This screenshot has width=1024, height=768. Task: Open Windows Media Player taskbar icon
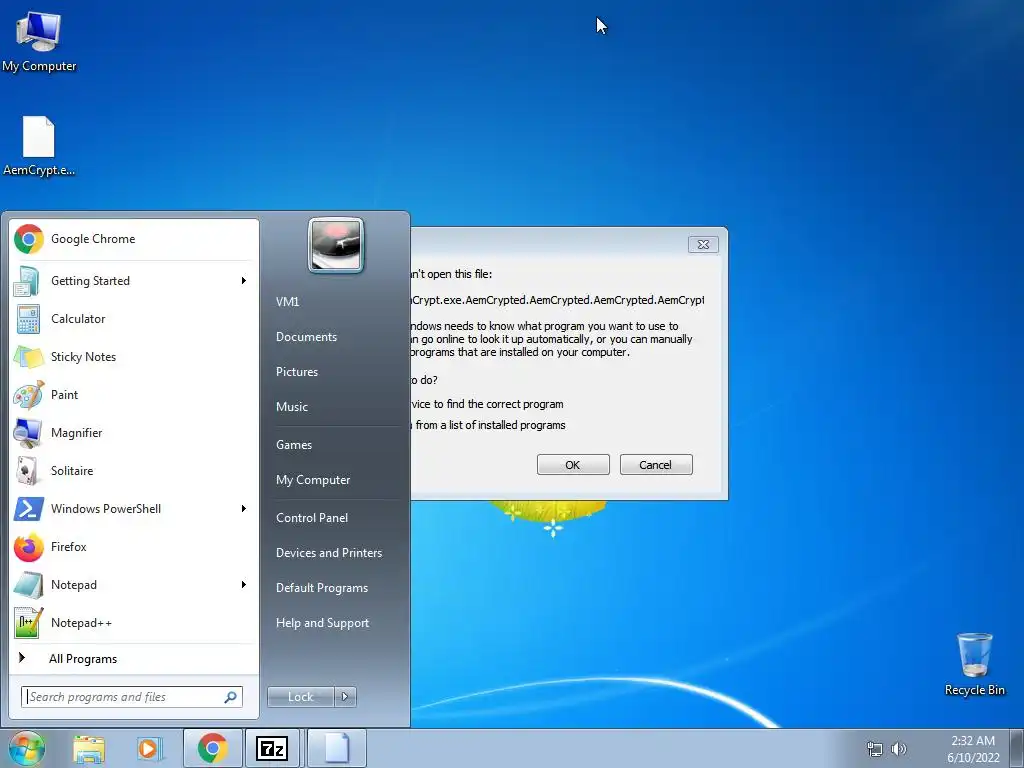[x=150, y=748]
